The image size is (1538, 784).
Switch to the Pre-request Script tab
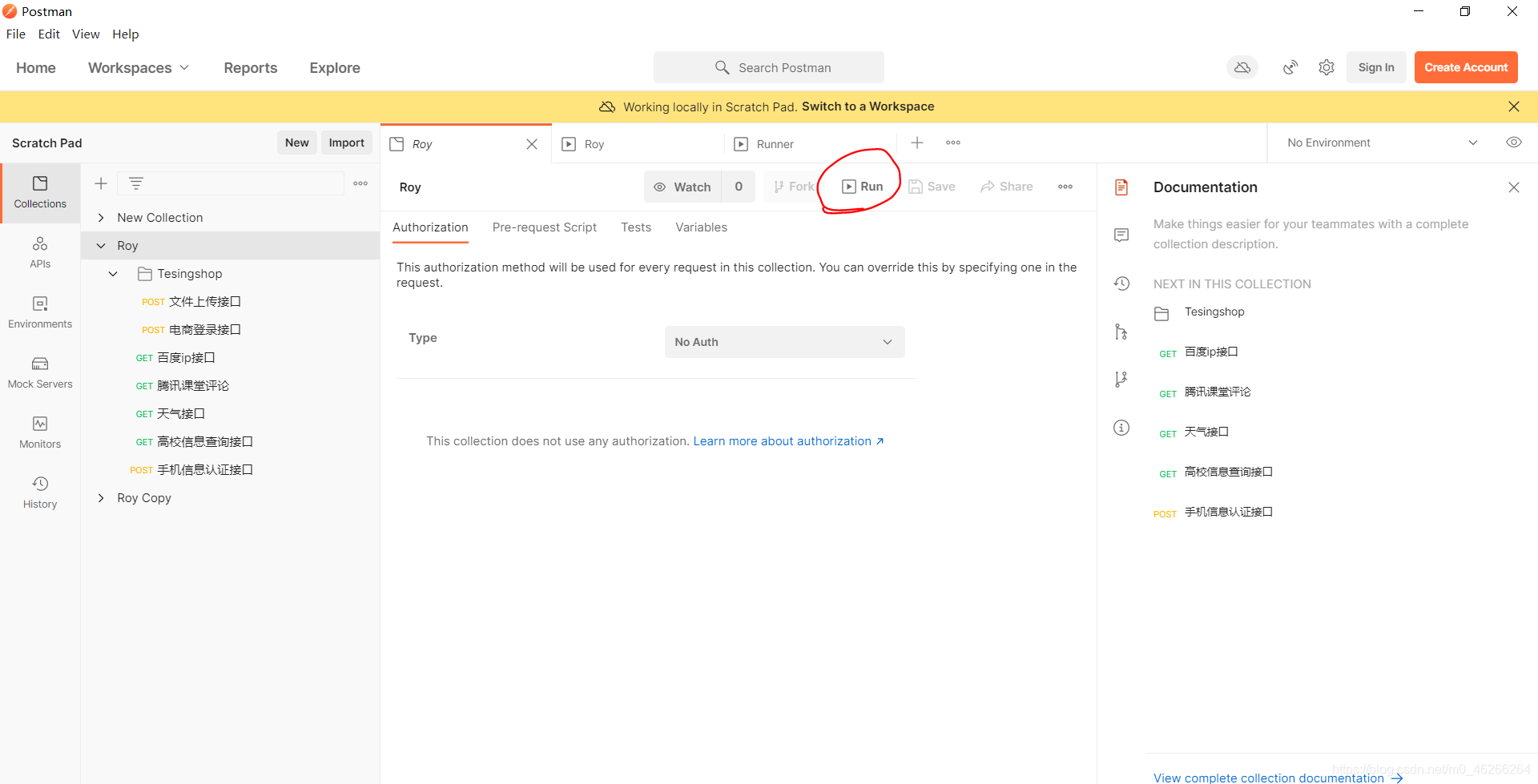[545, 227]
